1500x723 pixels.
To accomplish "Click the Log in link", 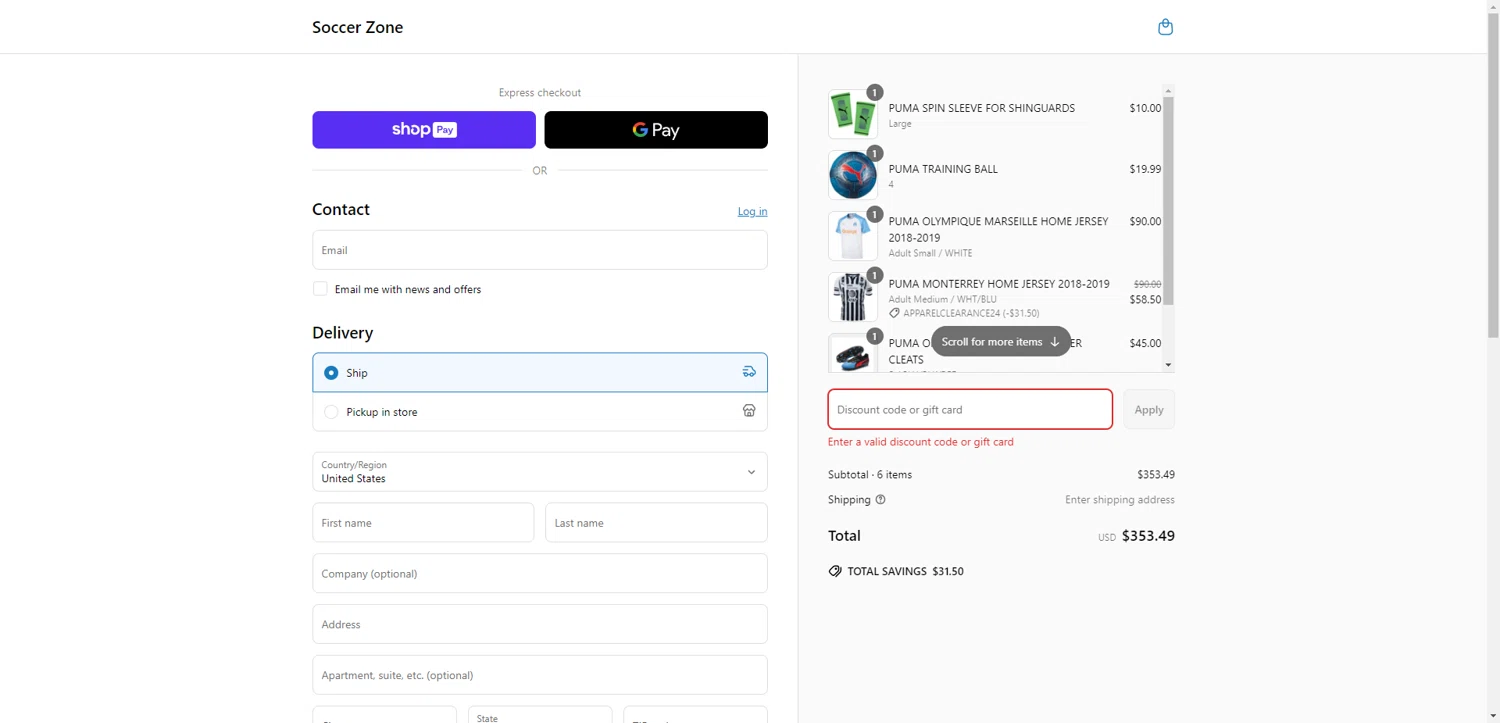I will coord(752,211).
